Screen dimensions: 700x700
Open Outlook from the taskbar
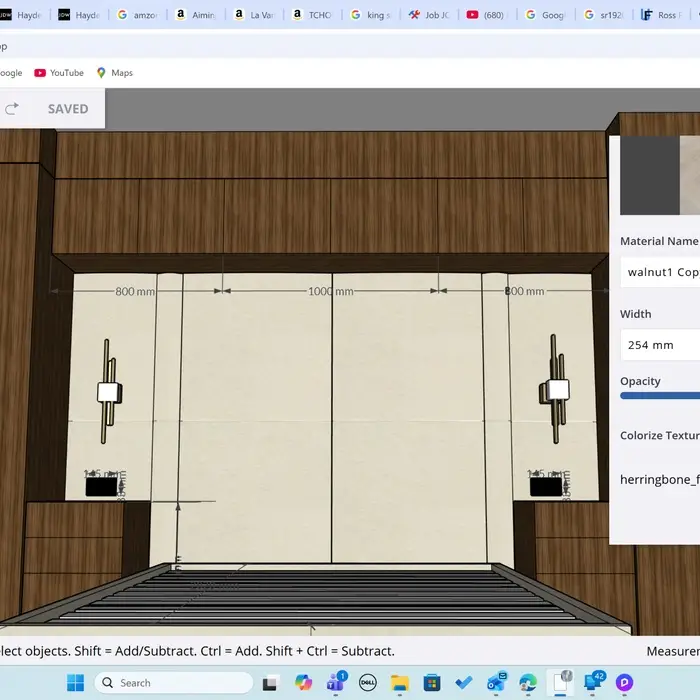point(496,683)
